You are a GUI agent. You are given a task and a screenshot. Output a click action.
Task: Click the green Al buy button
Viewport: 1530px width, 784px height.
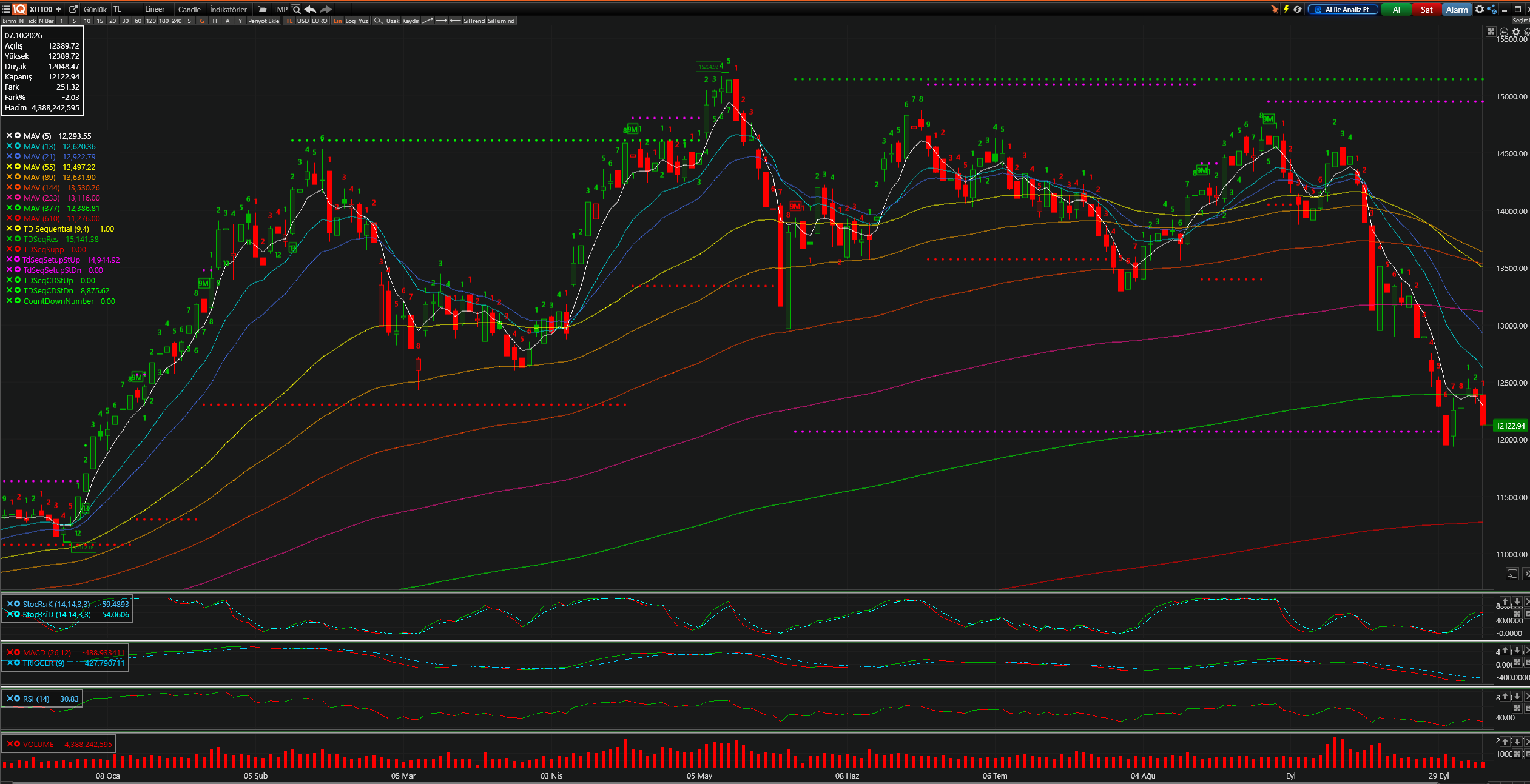click(1396, 9)
